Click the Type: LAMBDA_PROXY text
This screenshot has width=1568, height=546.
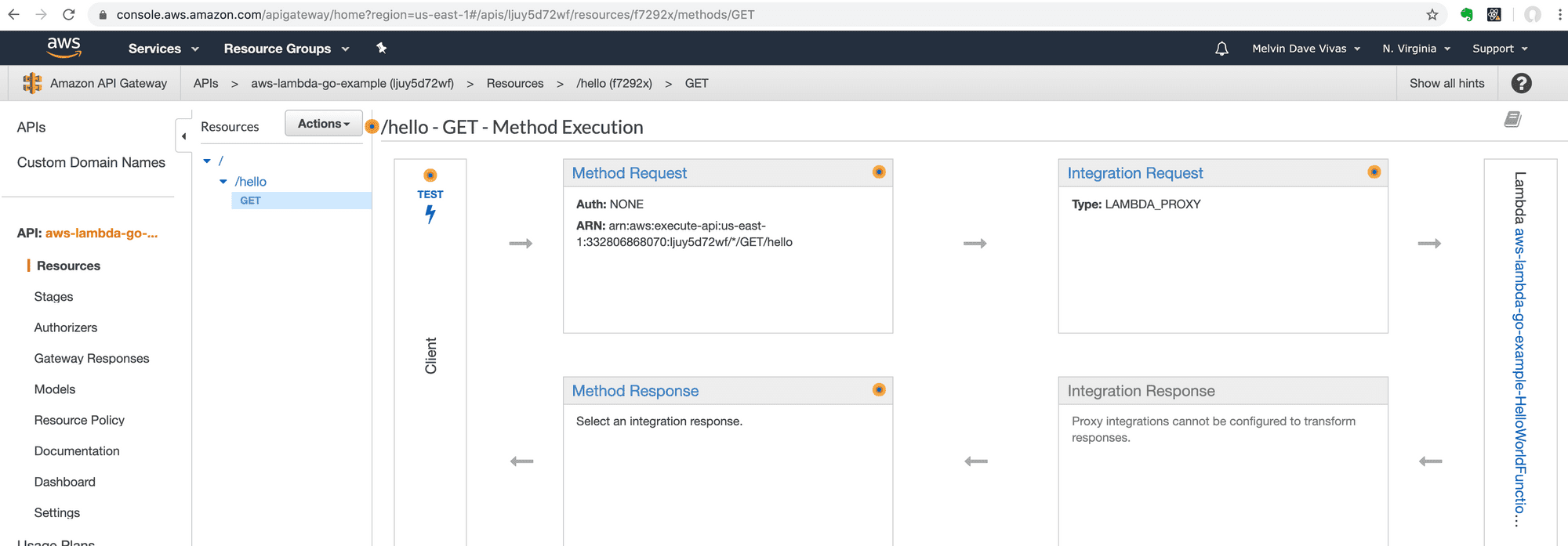tap(1136, 204)
